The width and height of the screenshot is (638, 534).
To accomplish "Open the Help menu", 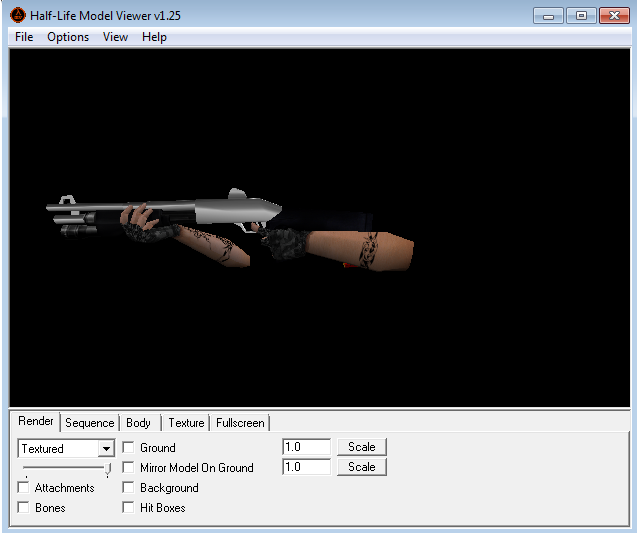I will point(154,37).
